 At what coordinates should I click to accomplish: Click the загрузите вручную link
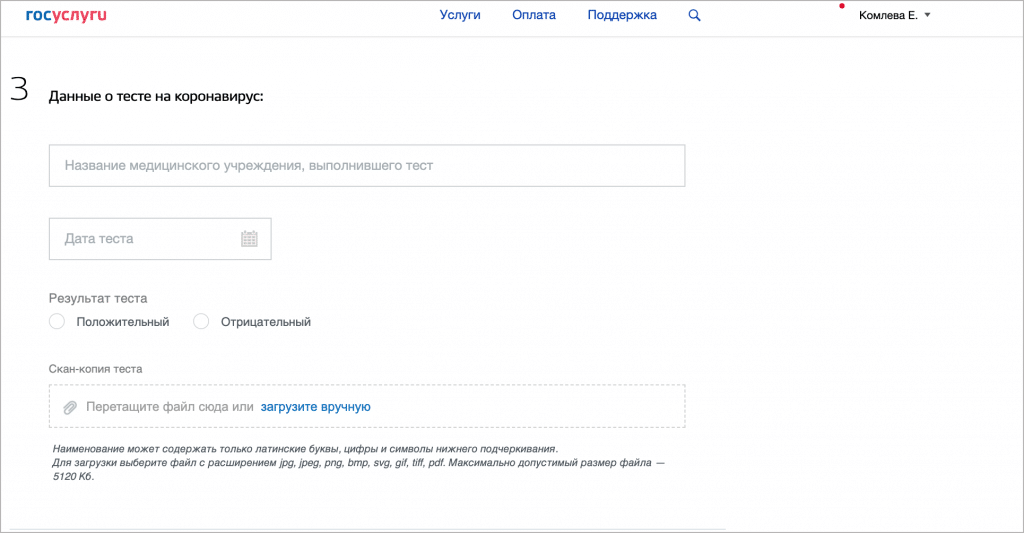point(315,407)
